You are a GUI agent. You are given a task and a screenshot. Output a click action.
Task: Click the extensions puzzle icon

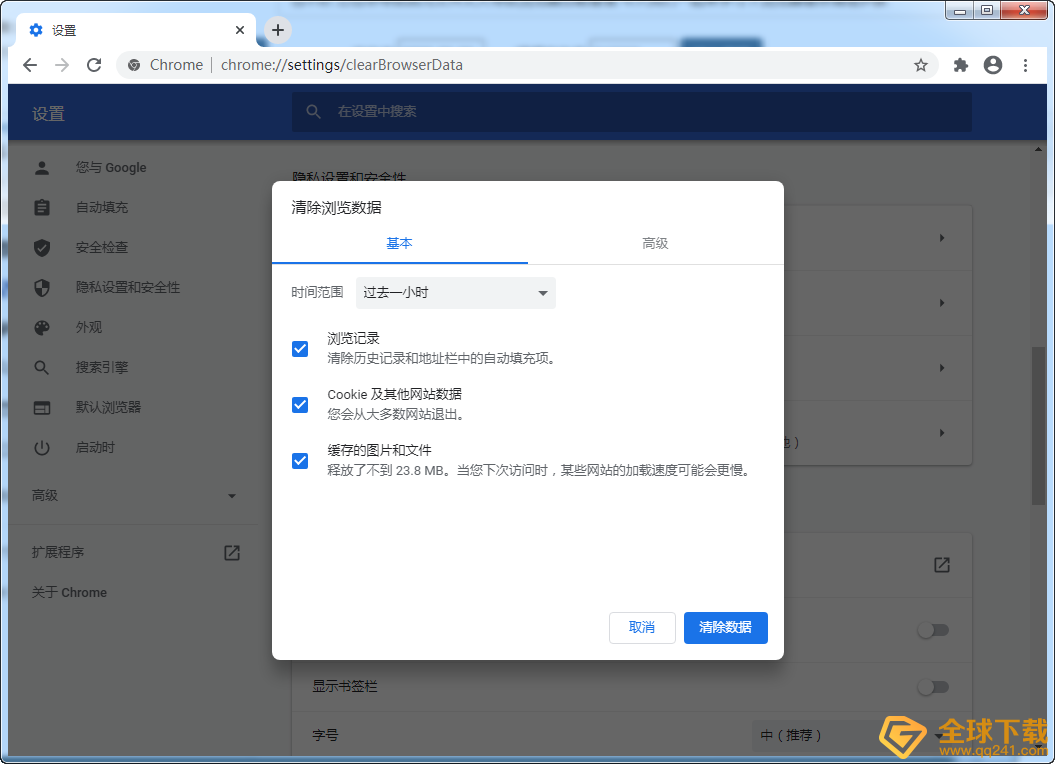coord(959,64)
